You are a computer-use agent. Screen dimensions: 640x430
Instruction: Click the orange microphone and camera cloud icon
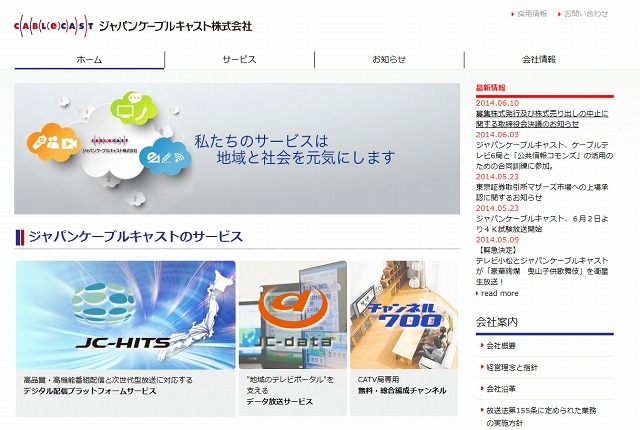coord(53,142)
